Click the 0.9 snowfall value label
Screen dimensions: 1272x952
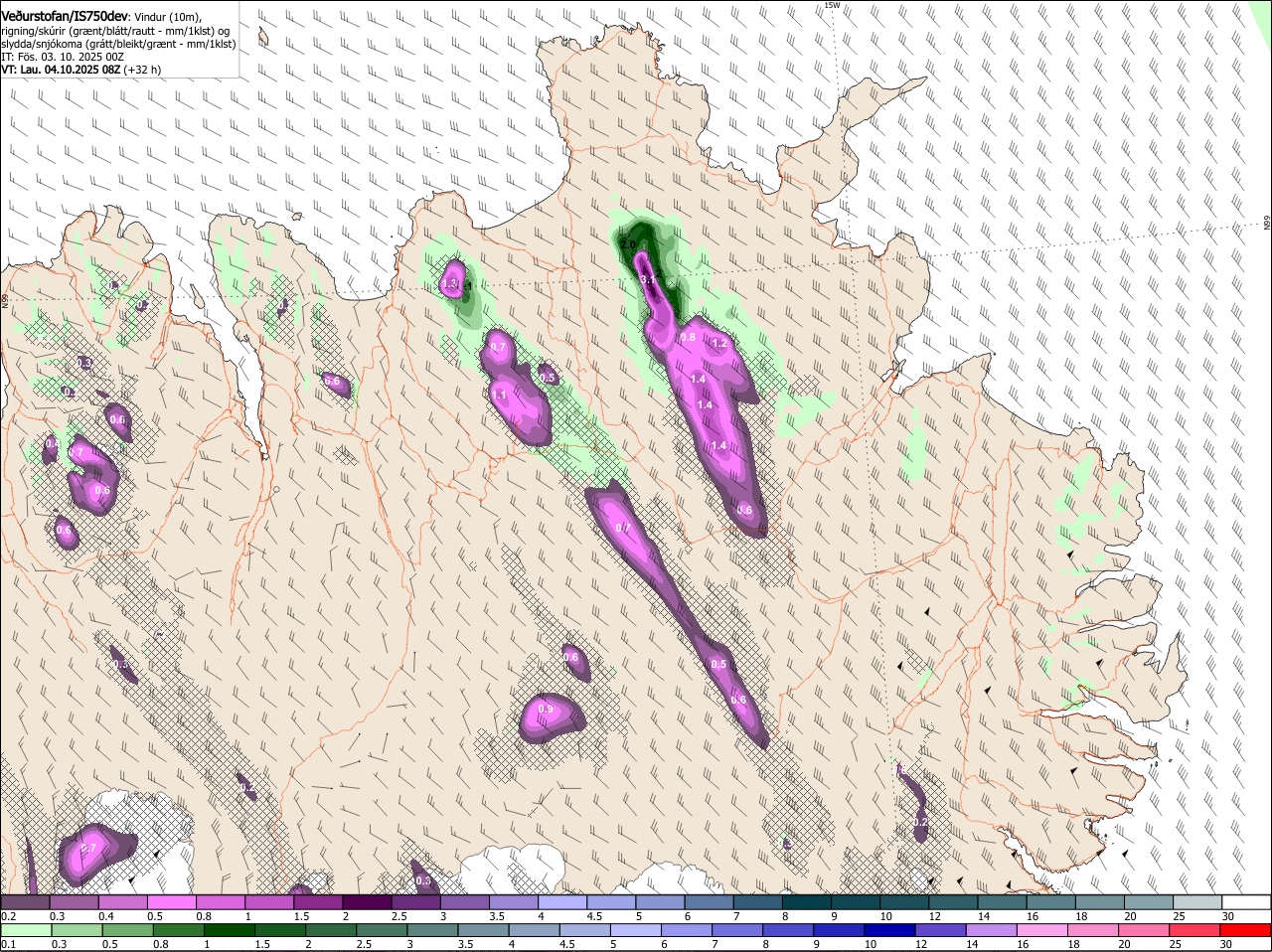point(545,709)
